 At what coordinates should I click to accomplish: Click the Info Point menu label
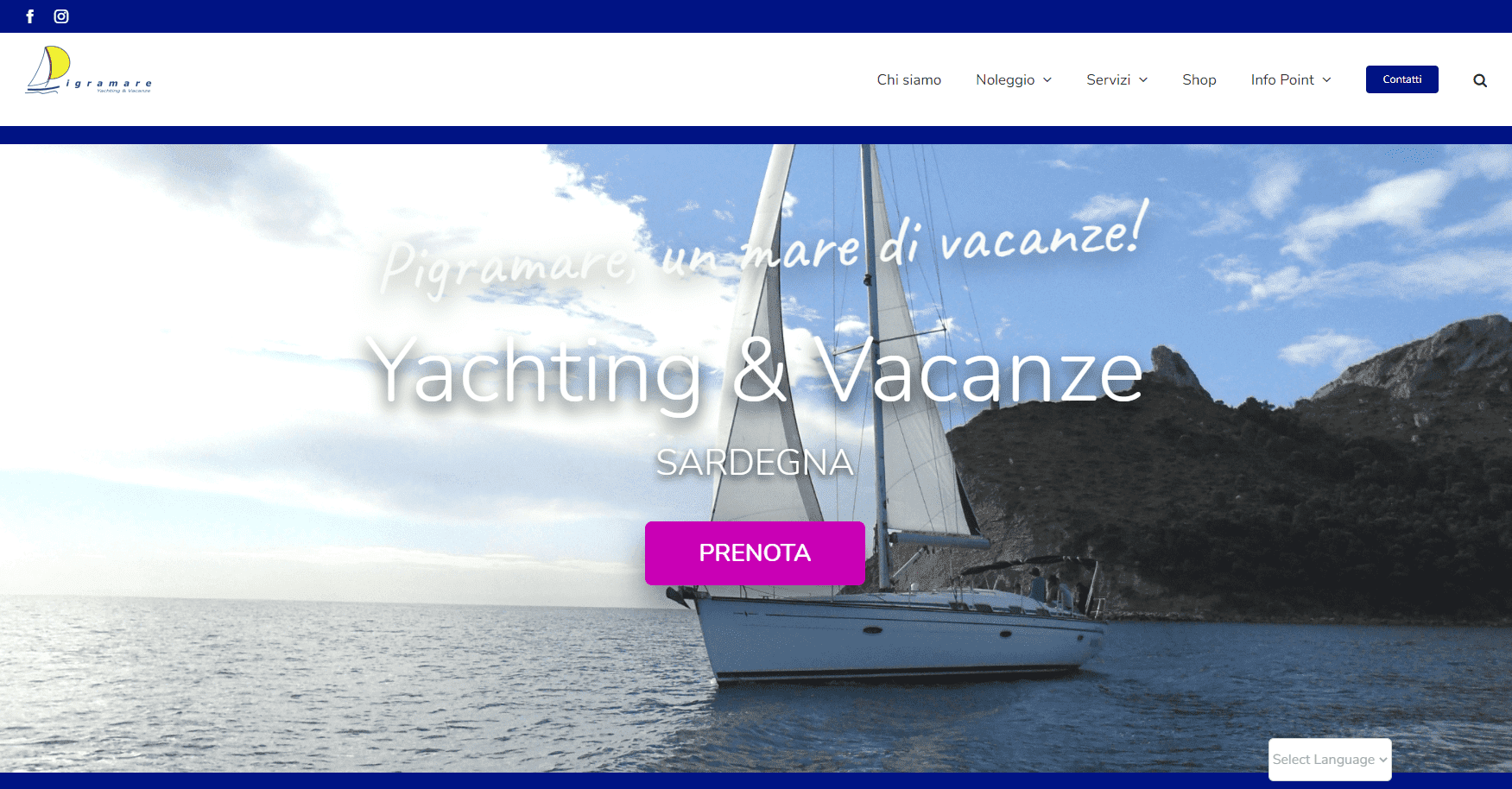pyautogui.click(x=1282, y=79)
